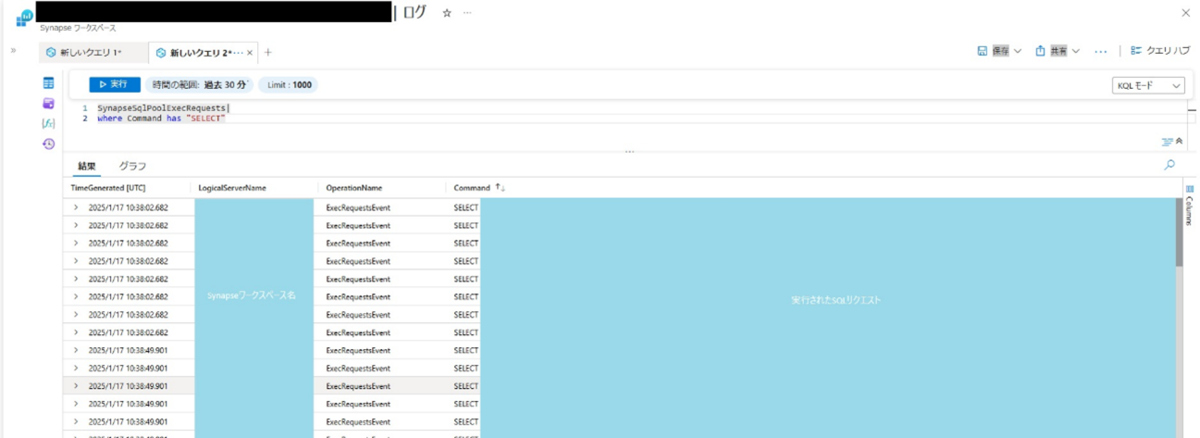
Task: Expand the highlighted result row chevron
Action: (x=76, y=386)
